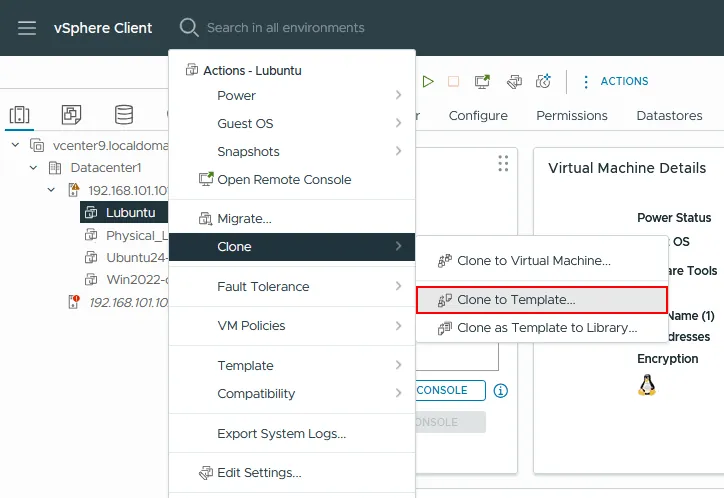The image size is (724, 498).
Task: Click the Power Off square icon
Action: [x=453, y=82]
